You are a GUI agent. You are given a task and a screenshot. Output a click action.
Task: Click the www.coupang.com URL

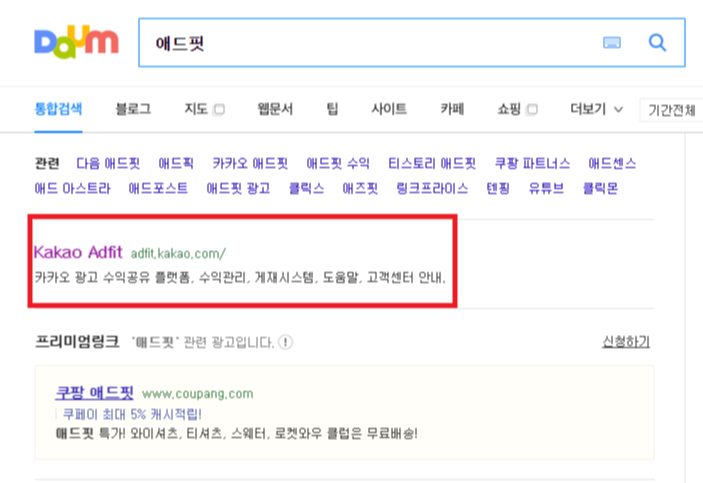(x=198, y=394)
